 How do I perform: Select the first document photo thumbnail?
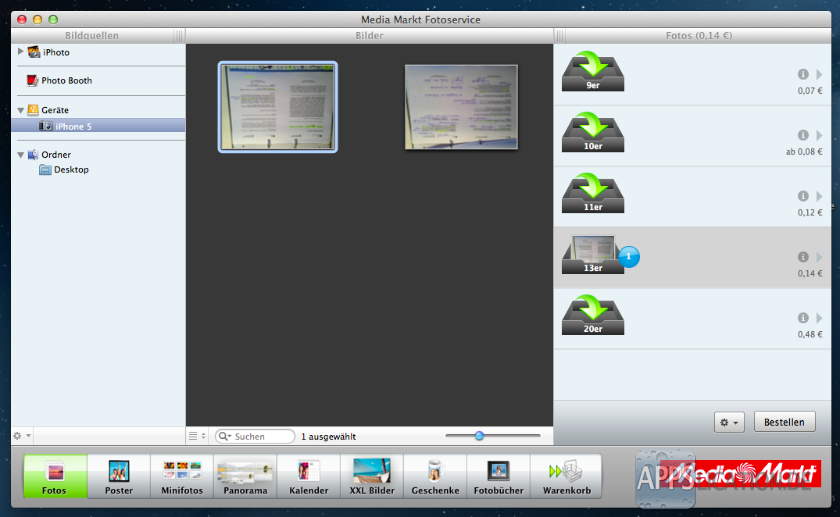click(x=278, y=107)
